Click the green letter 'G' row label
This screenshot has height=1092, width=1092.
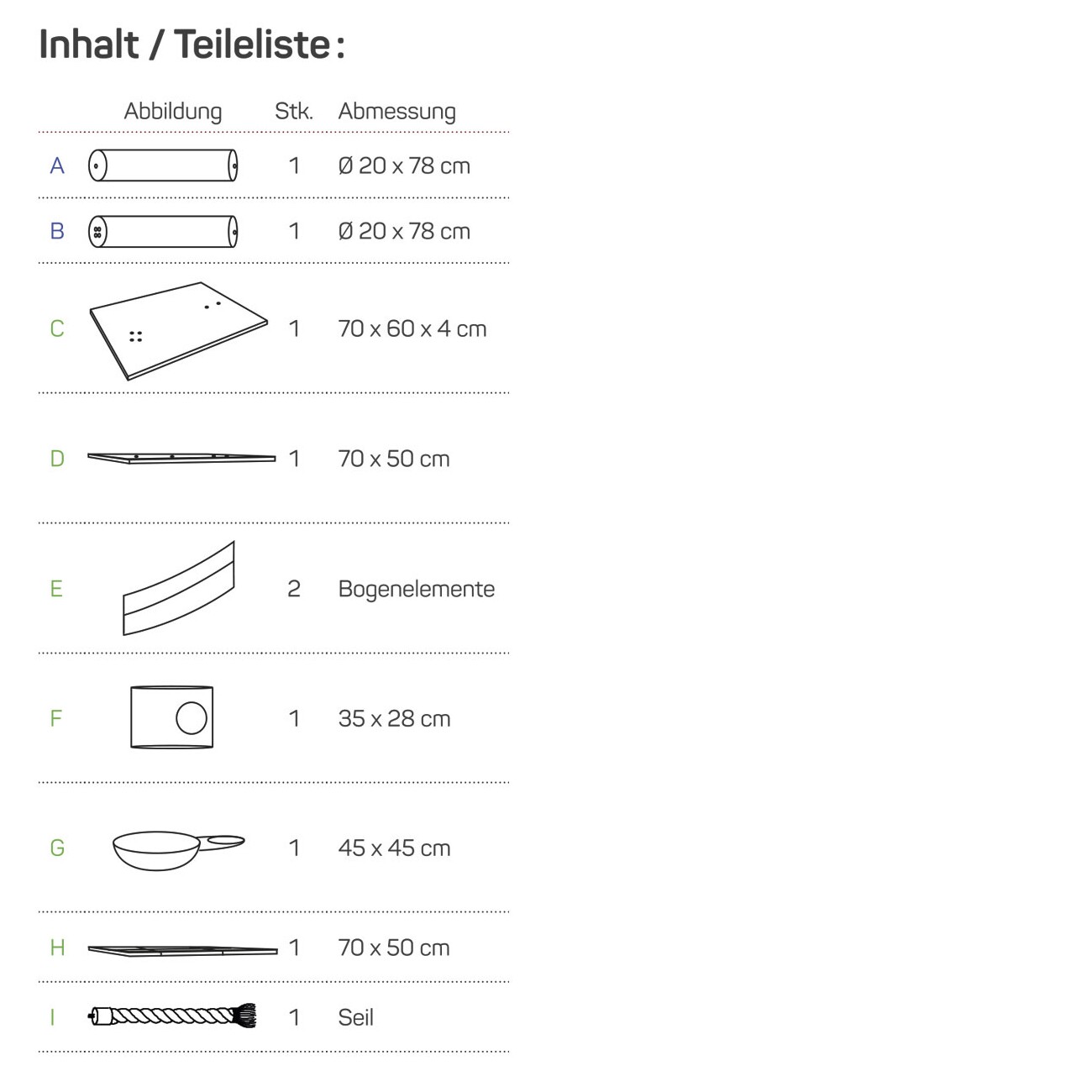[x=57, y=848]
